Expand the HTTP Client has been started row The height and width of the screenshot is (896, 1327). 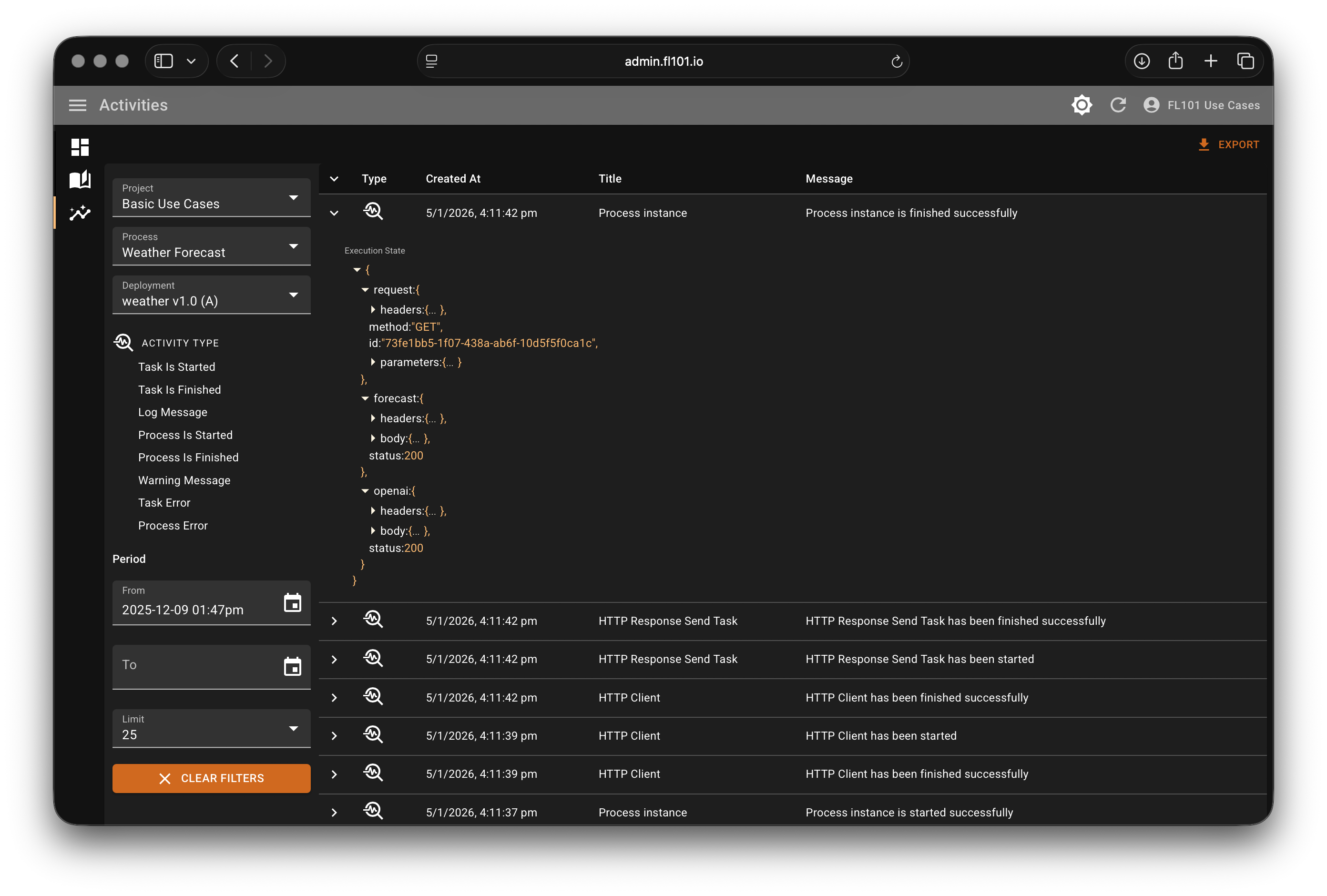point(334,736)
